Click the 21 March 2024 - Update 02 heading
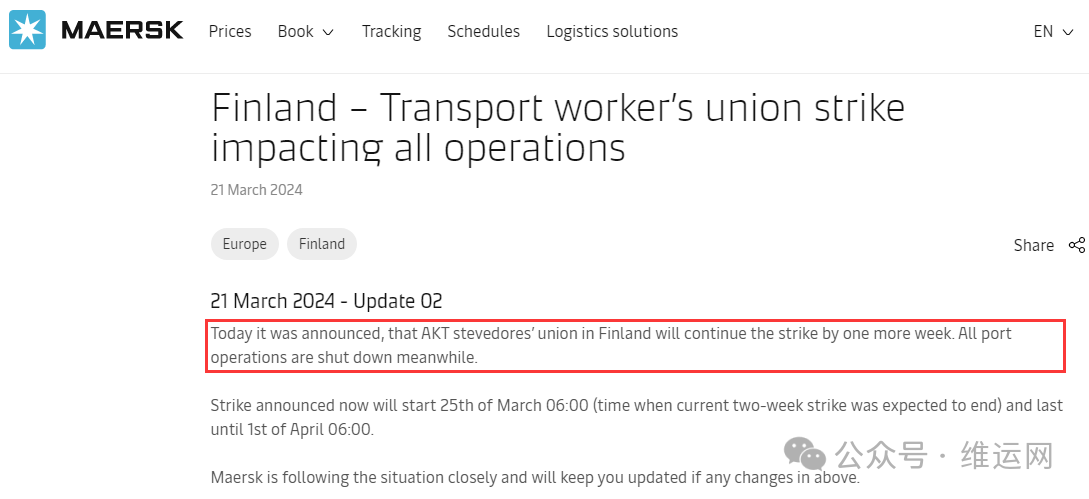The width and height of the screenshot is (1089, 499). point(326,301)
